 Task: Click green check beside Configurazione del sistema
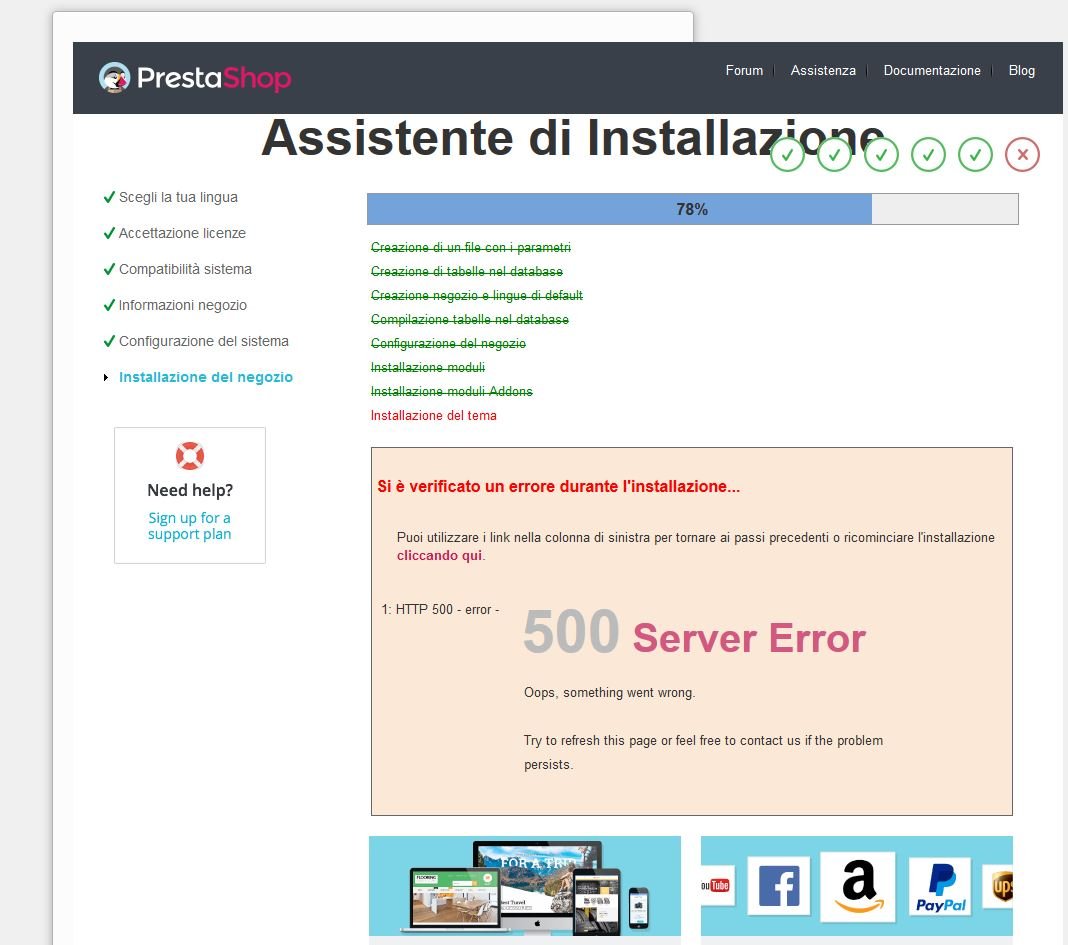[x=109, y=341]
